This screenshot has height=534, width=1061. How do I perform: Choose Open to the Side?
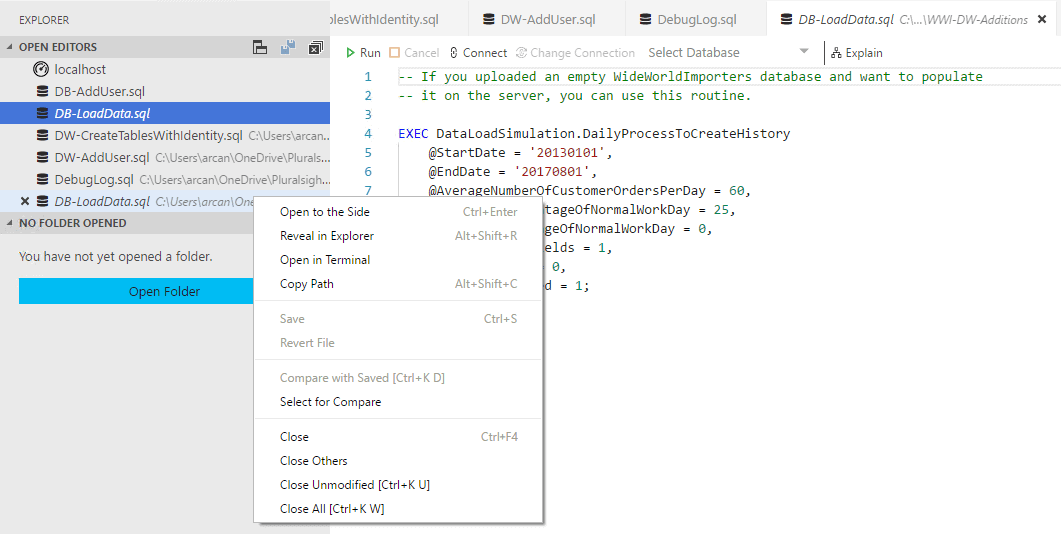325,212
